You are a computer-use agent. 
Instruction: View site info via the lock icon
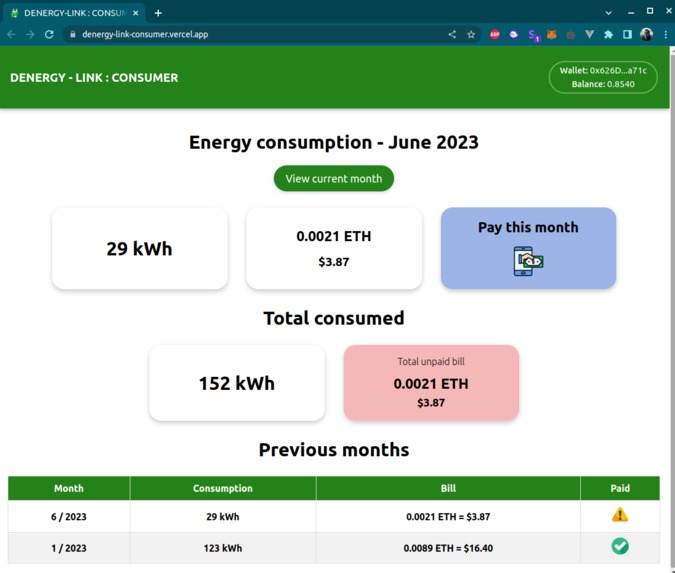pos(73,34)
